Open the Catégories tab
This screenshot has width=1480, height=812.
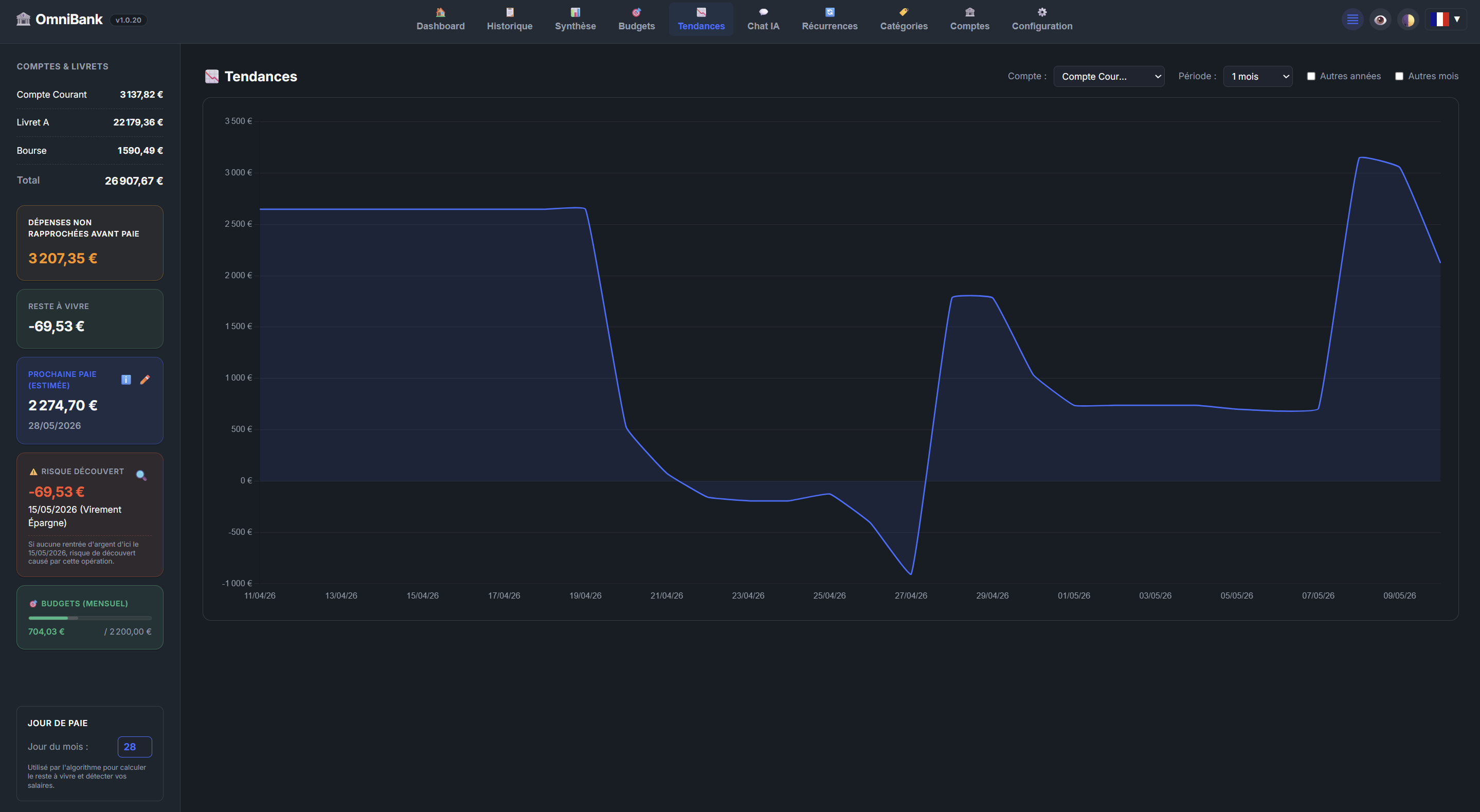pyautogui.click(x=904, y=20)
